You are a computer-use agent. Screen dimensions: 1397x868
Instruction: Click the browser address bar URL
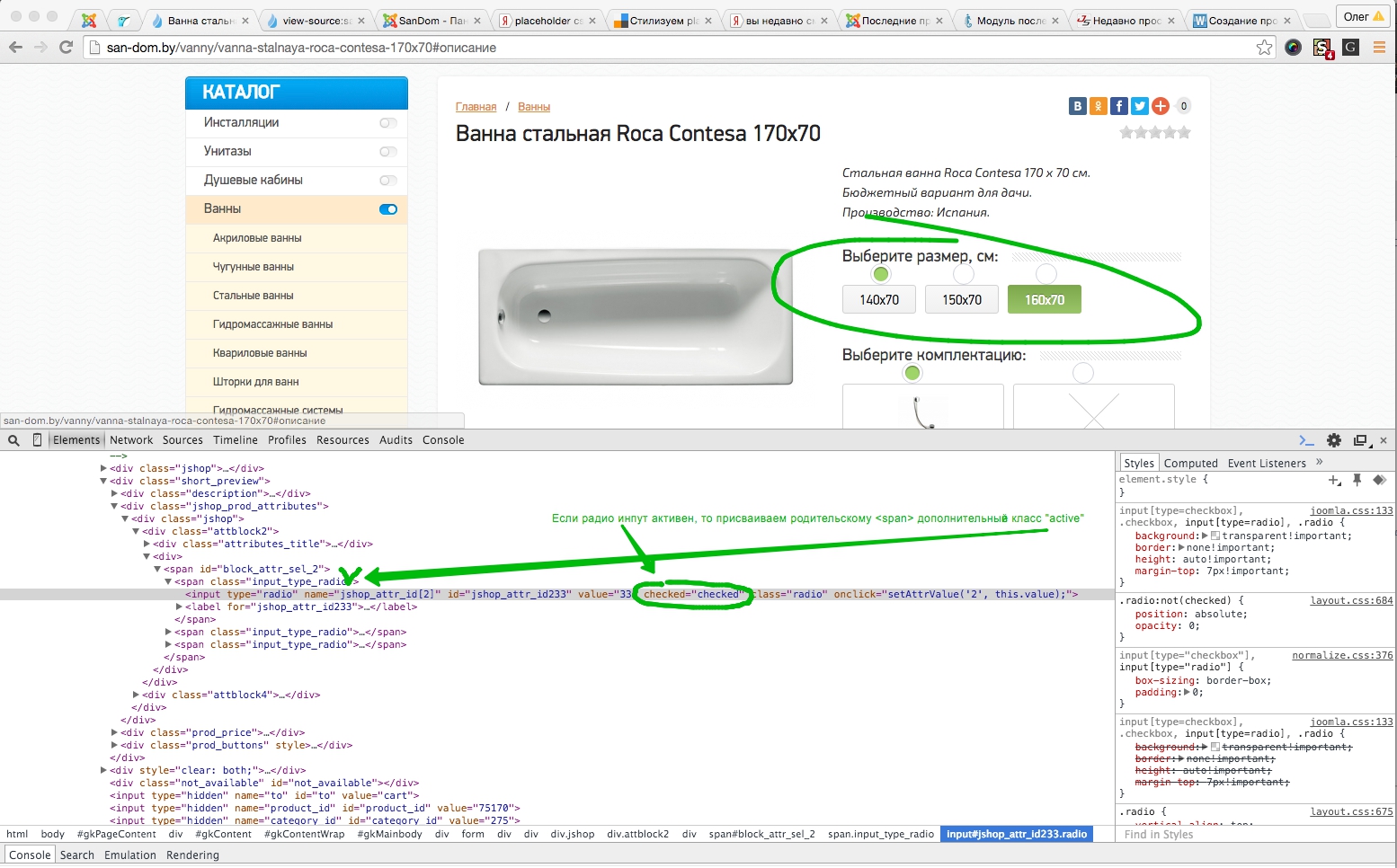[301, 48]
